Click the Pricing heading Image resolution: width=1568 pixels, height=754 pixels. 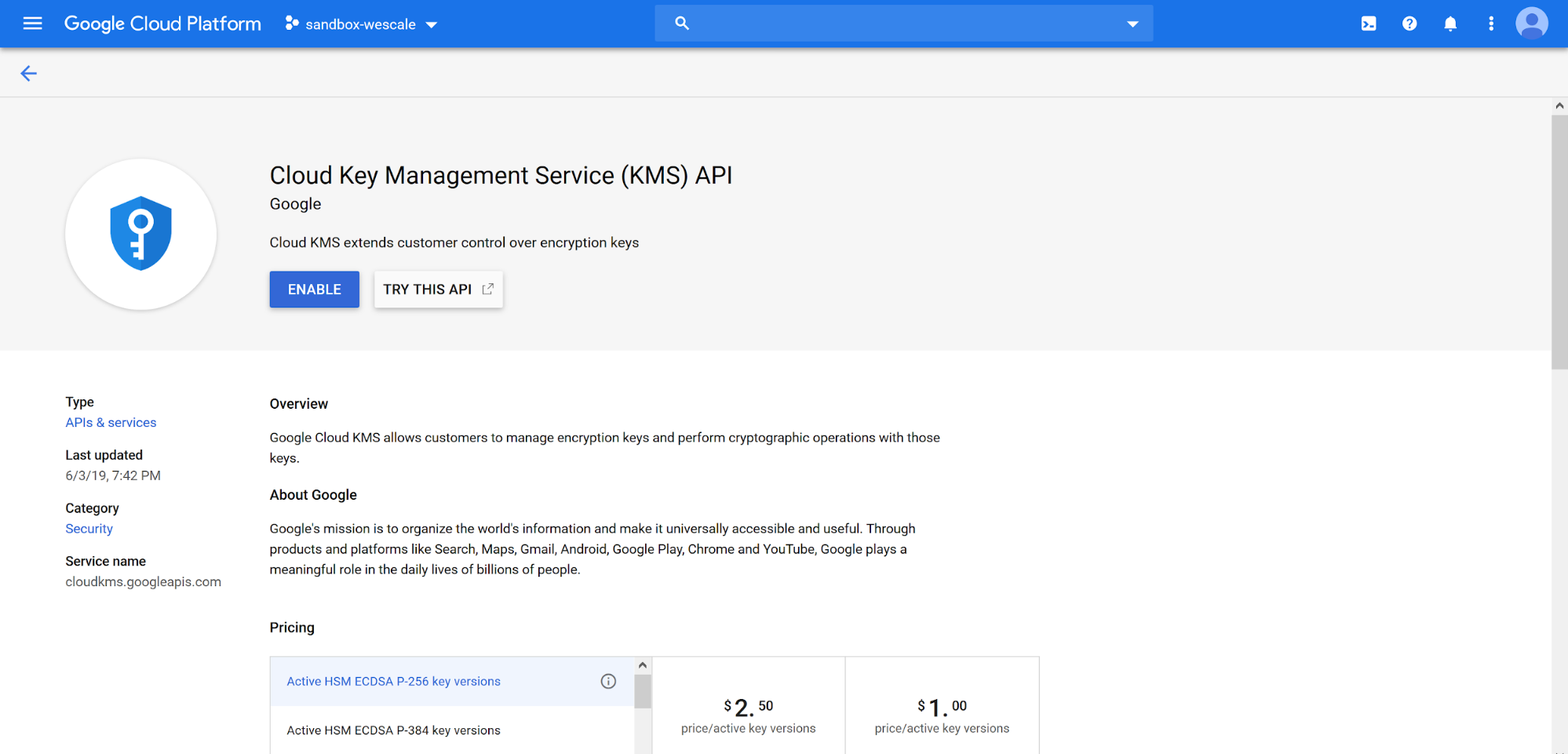click(292, 628)
